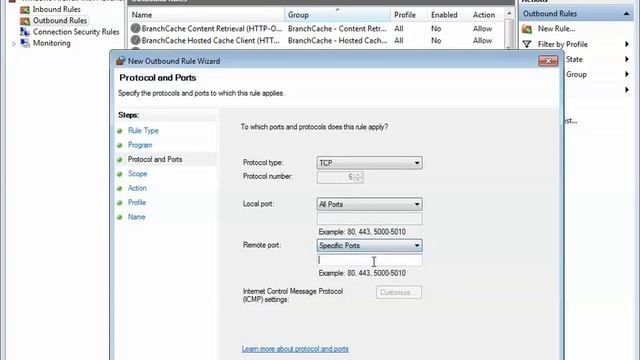The height and width of the screenshot is (360, 640).
Task: Click BranchCache Hosted Cache Client status icon
Action: click(x=136, y=40)
